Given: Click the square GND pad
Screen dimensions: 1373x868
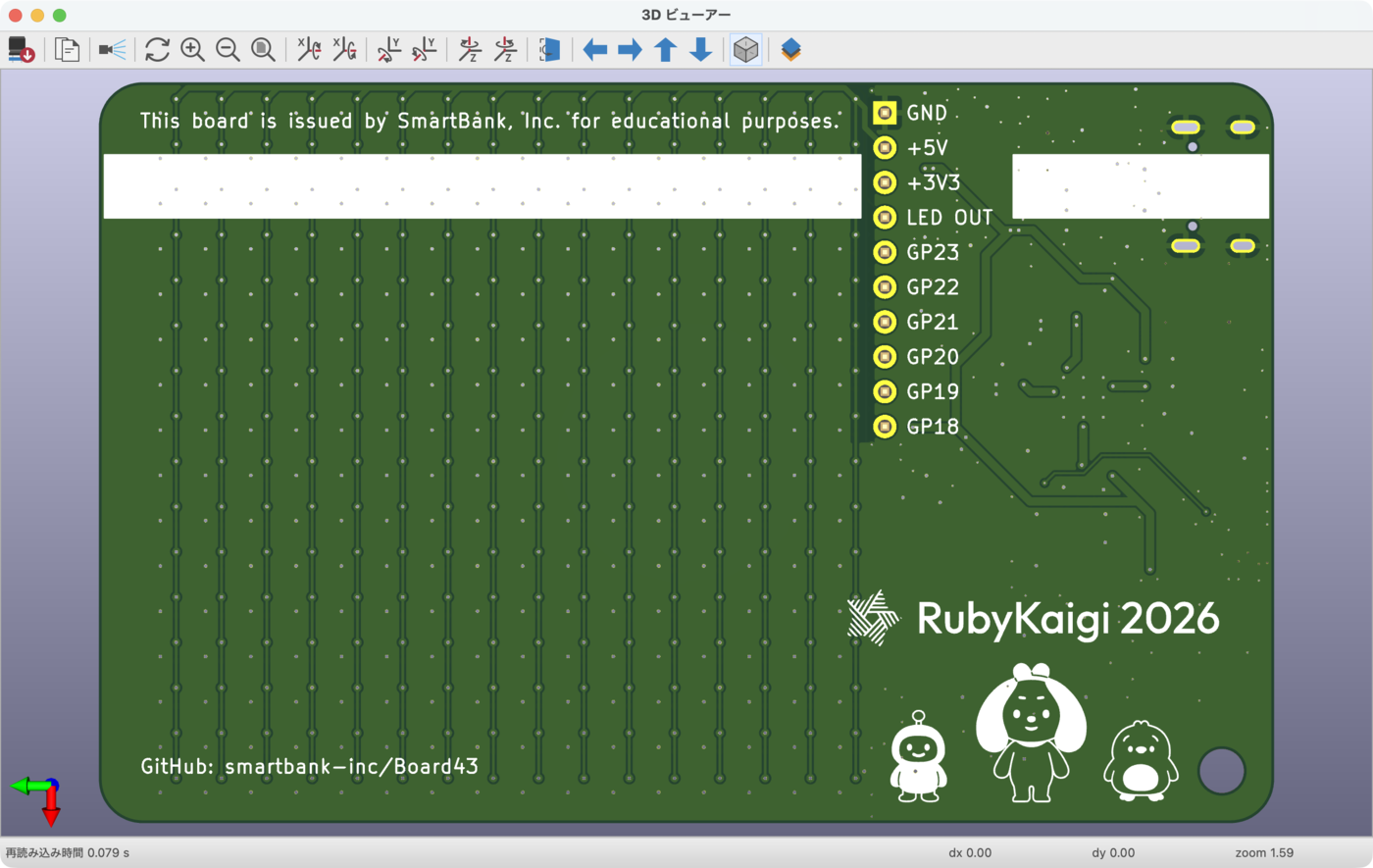Looking at the screenshot, I should coord(885,113).
